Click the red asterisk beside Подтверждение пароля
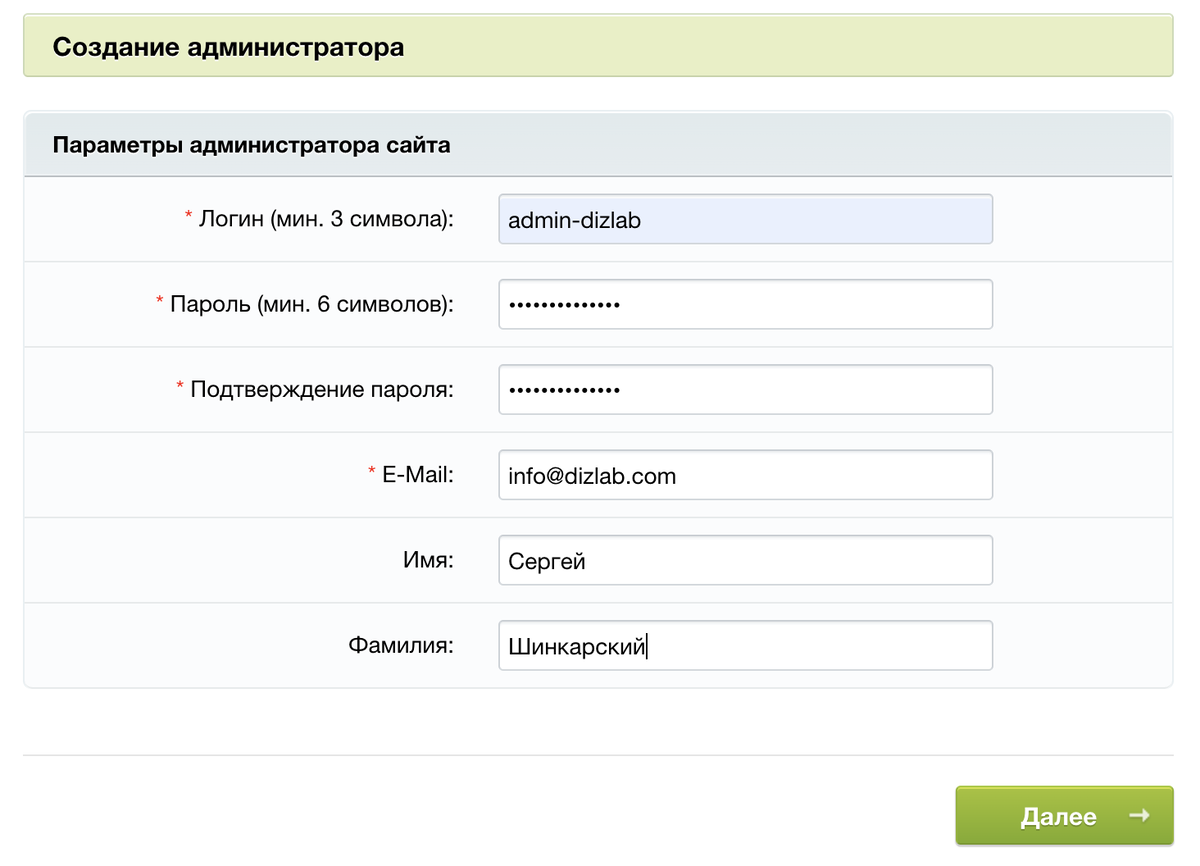The height and width of the screenshot is (866, 1200). (180, 386)
